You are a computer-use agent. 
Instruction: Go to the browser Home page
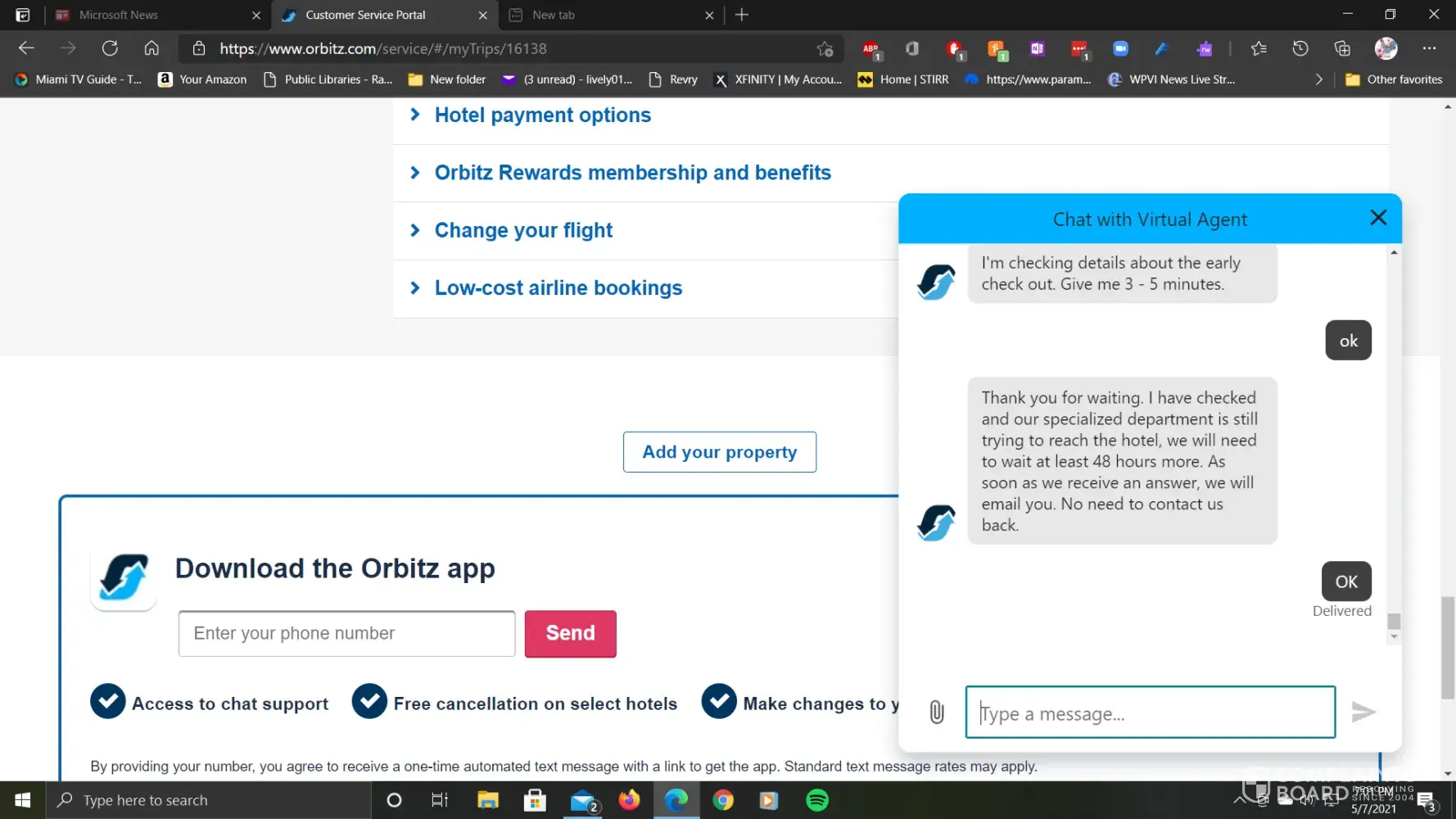point(151,48)
